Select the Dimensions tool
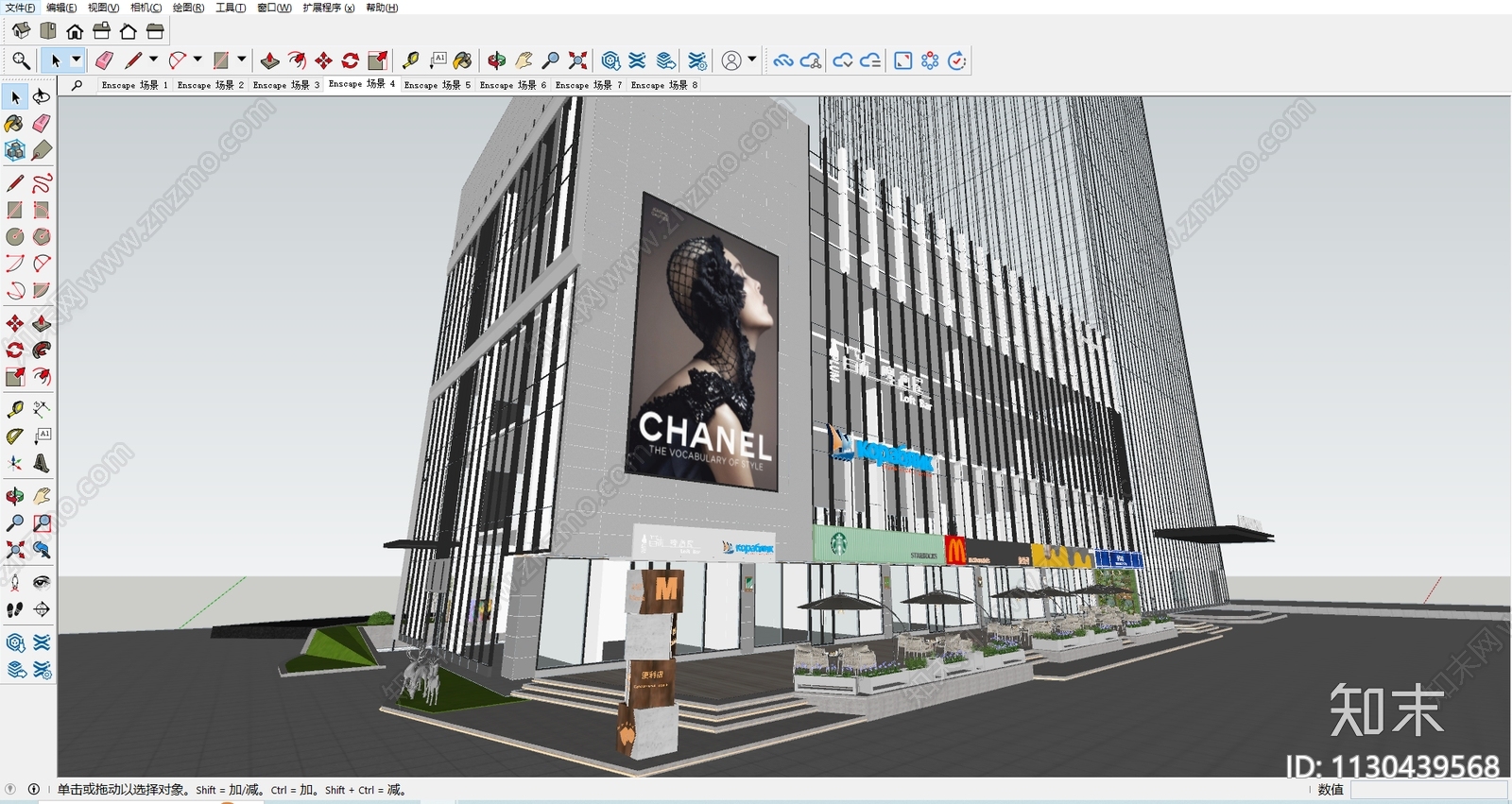The image size is (1512, 804). pyautogui.click(x=42, y=409)
